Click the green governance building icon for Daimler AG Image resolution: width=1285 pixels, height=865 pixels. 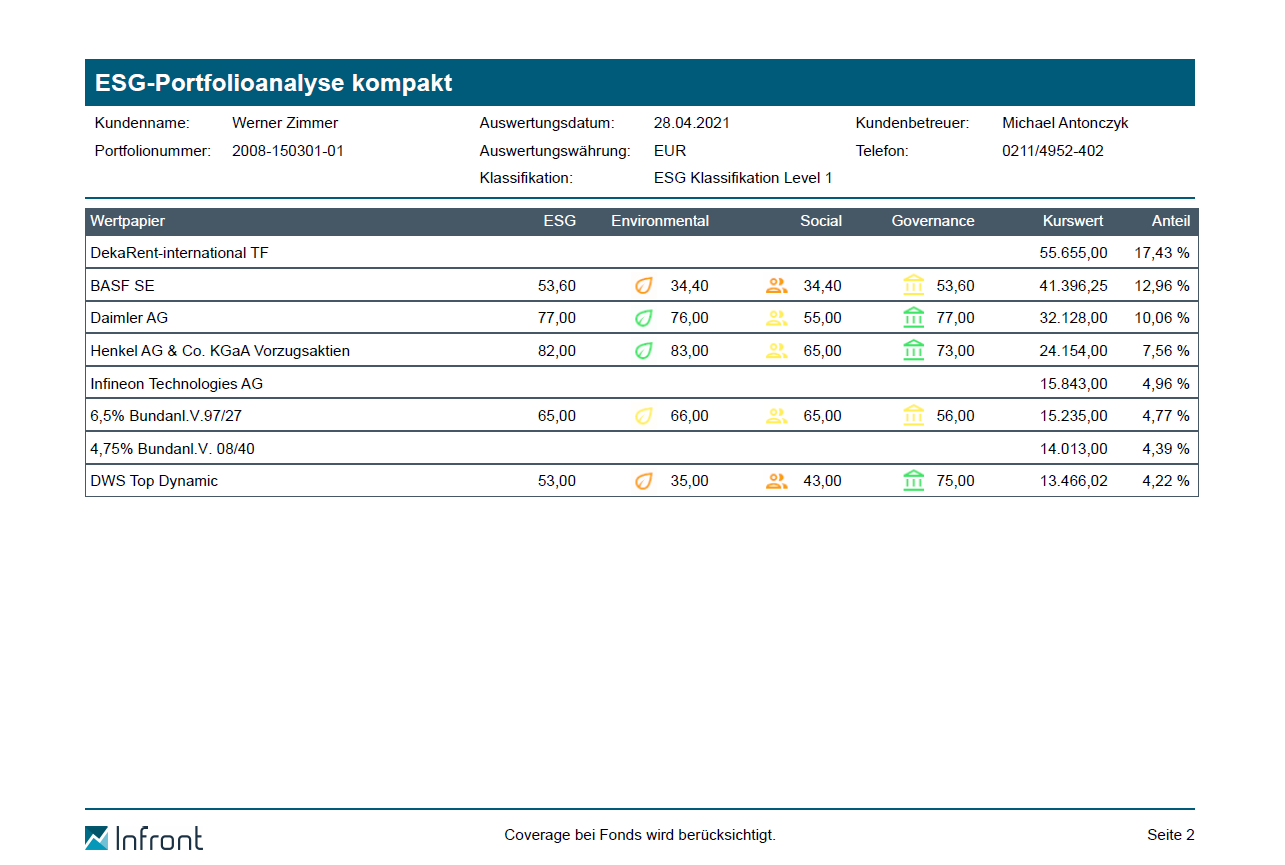pyautogui.click(x=913, y=318)
